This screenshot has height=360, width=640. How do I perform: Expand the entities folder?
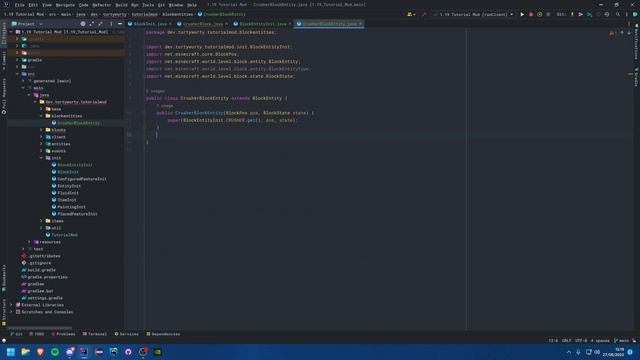41,144
